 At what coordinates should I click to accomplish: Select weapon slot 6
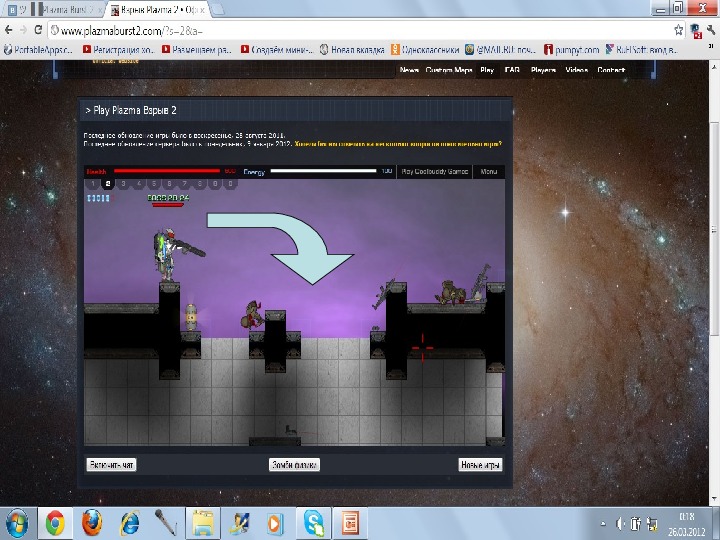(169, 184)
